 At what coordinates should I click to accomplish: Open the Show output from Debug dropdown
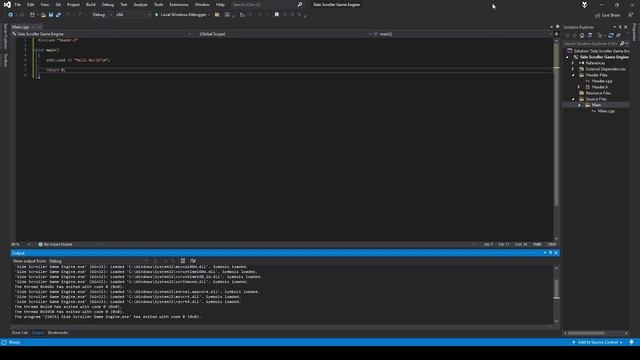99,261
